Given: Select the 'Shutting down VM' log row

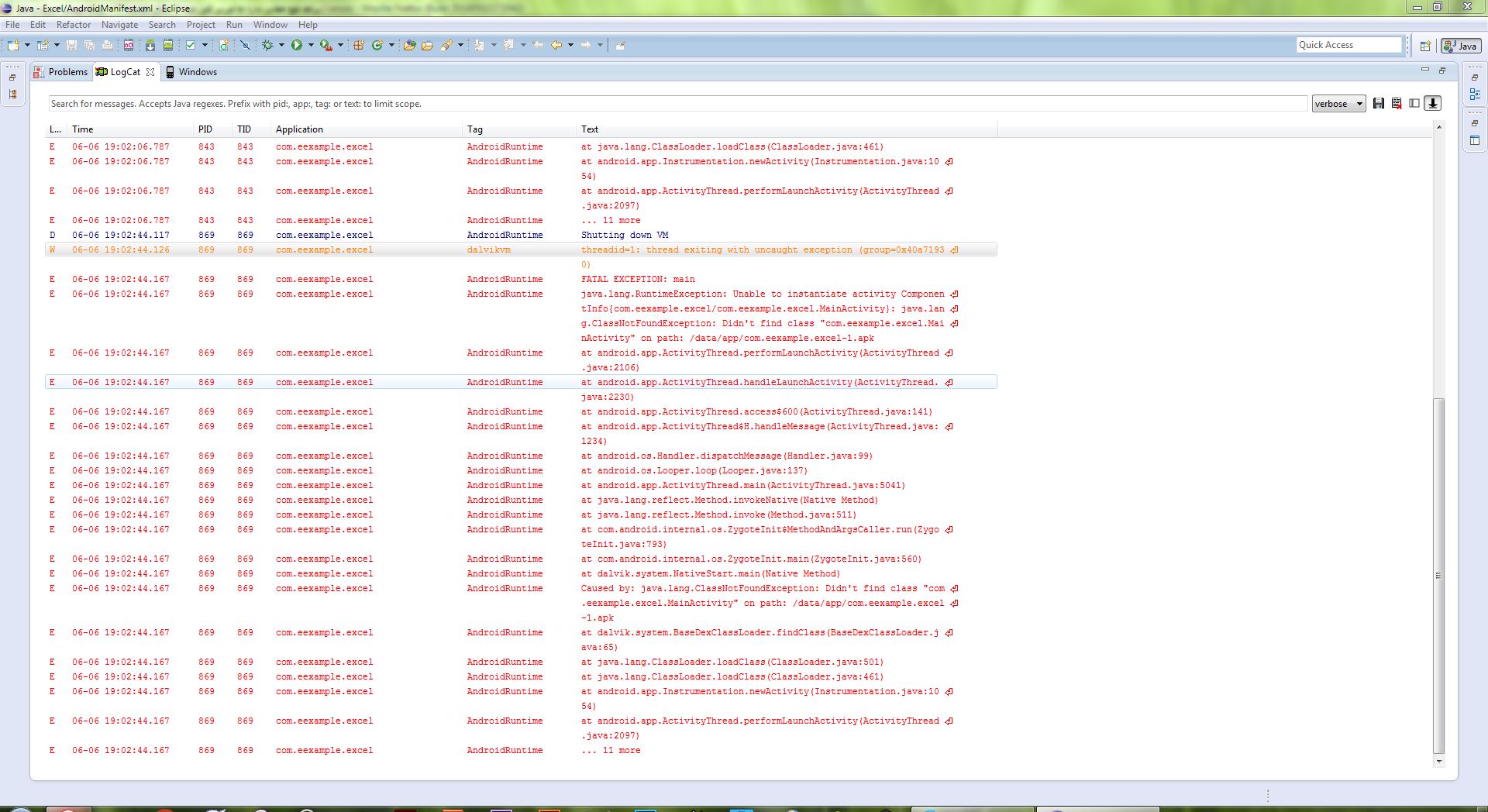Looking at the screenshot, I should (x=521, y=235).
